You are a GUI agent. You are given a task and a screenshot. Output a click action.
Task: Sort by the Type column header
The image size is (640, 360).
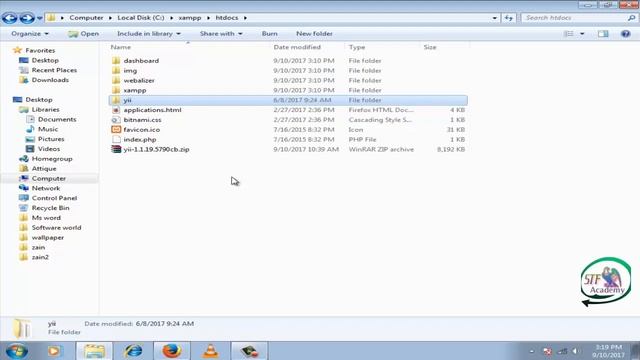(357, 47)
